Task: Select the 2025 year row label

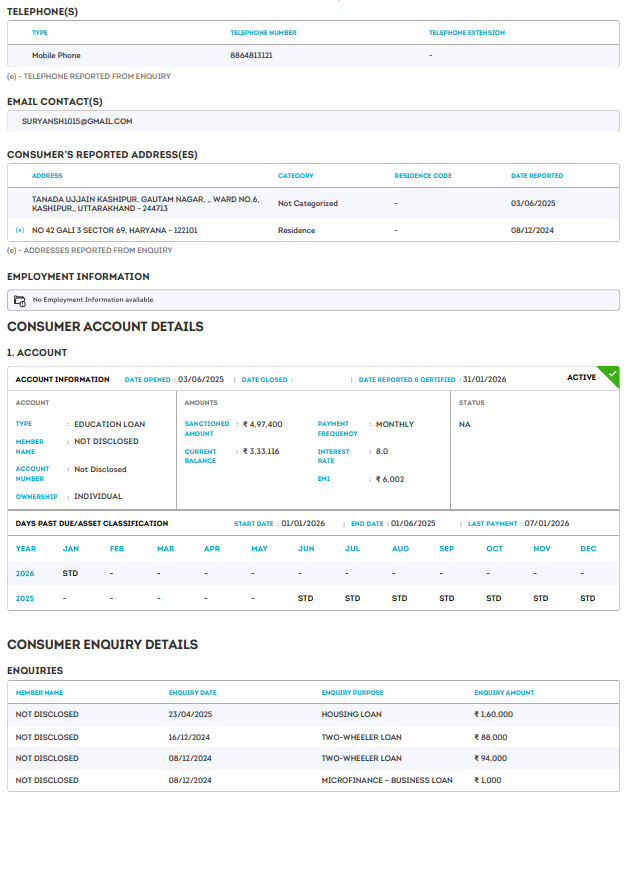Action: 25,598
